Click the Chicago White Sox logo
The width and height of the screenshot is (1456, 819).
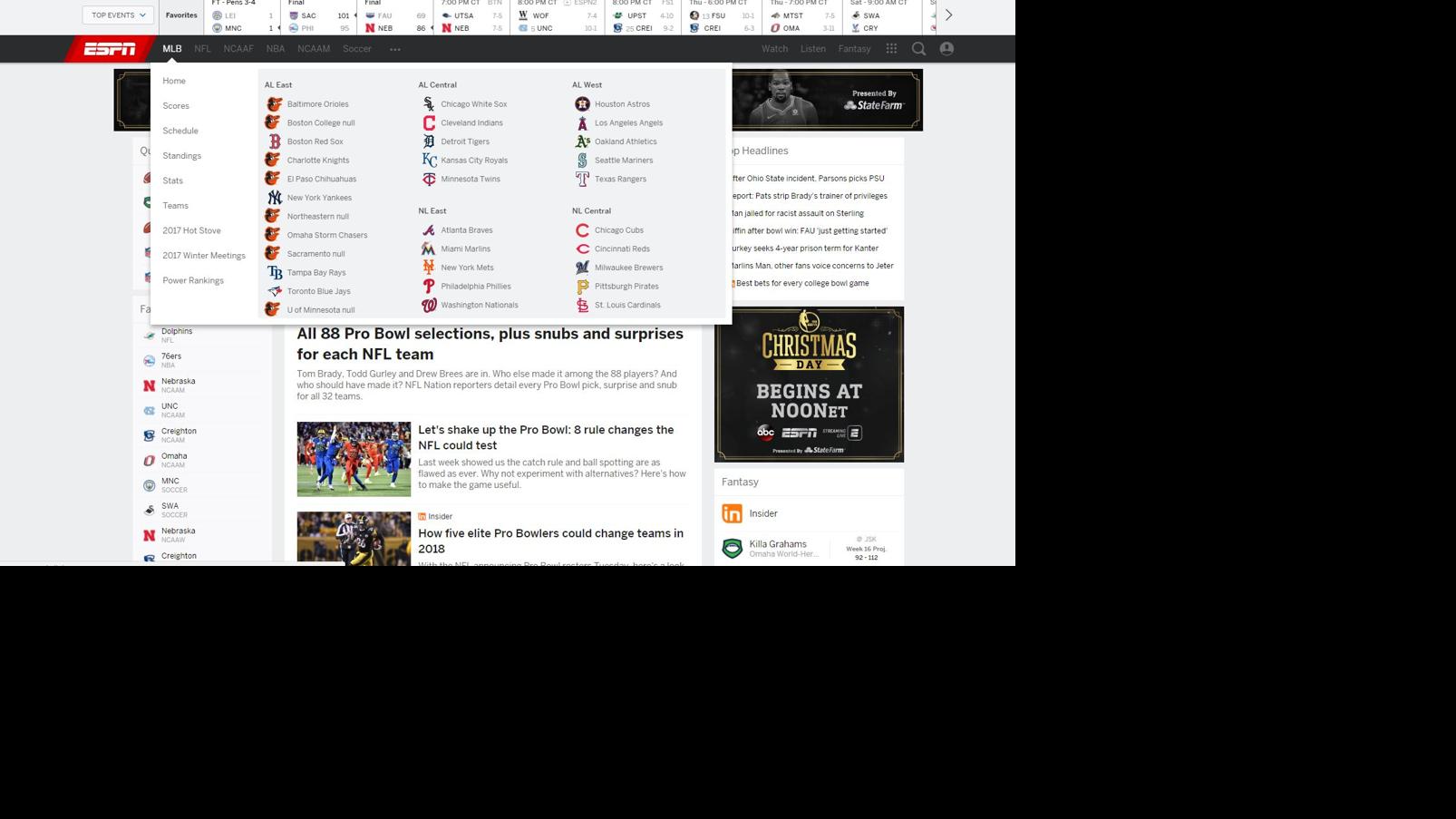pos(428,104)
